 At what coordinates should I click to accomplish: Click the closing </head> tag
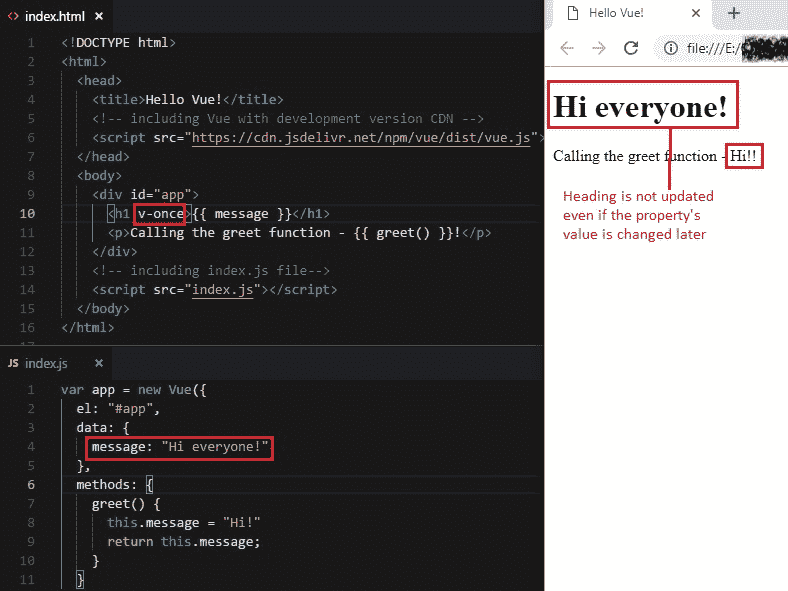(x=103, y=157)
